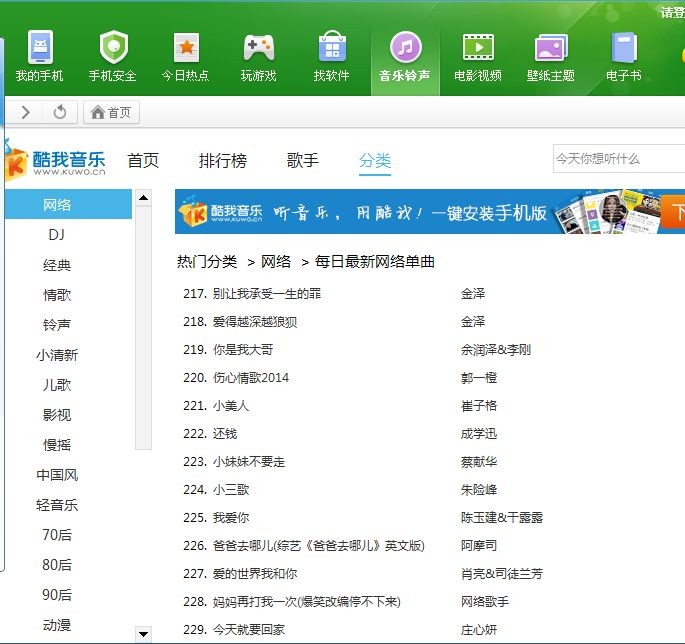Open song 伤心情歌2014
Viewport: 685px width, 644px height.
250,378
